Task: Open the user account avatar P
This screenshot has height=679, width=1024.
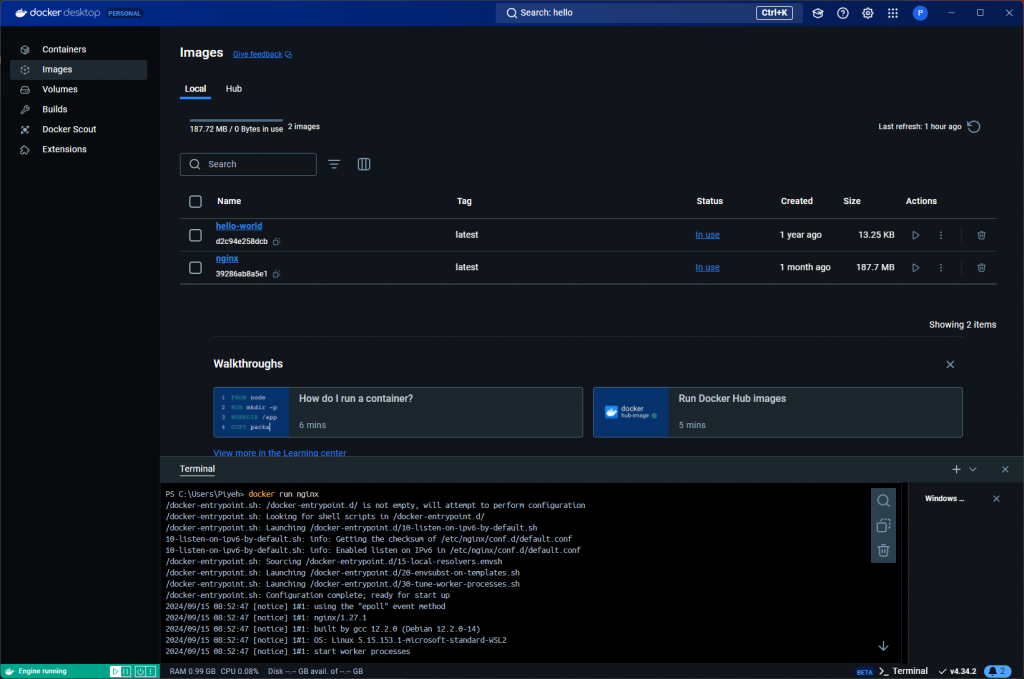Action: pyautogui.click(x=920, y=13)
